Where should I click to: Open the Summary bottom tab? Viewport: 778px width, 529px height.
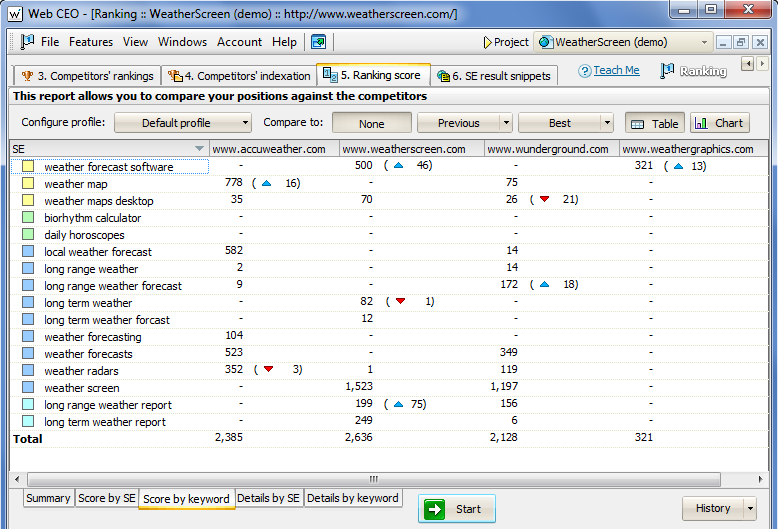point(48,498)
